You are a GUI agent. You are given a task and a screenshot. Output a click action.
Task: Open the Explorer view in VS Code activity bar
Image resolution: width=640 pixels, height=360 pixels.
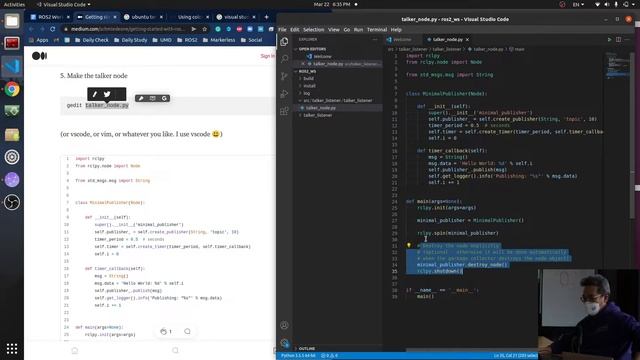[284, 42]
